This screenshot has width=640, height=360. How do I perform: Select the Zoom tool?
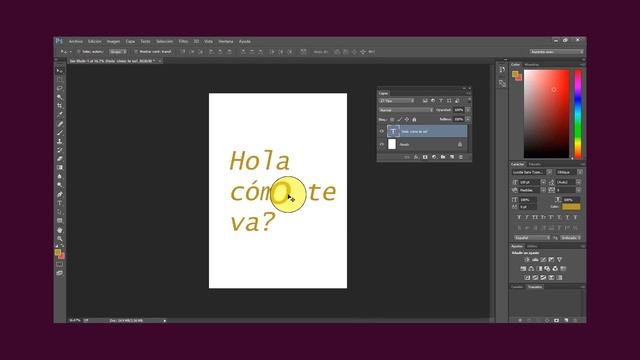60,238
